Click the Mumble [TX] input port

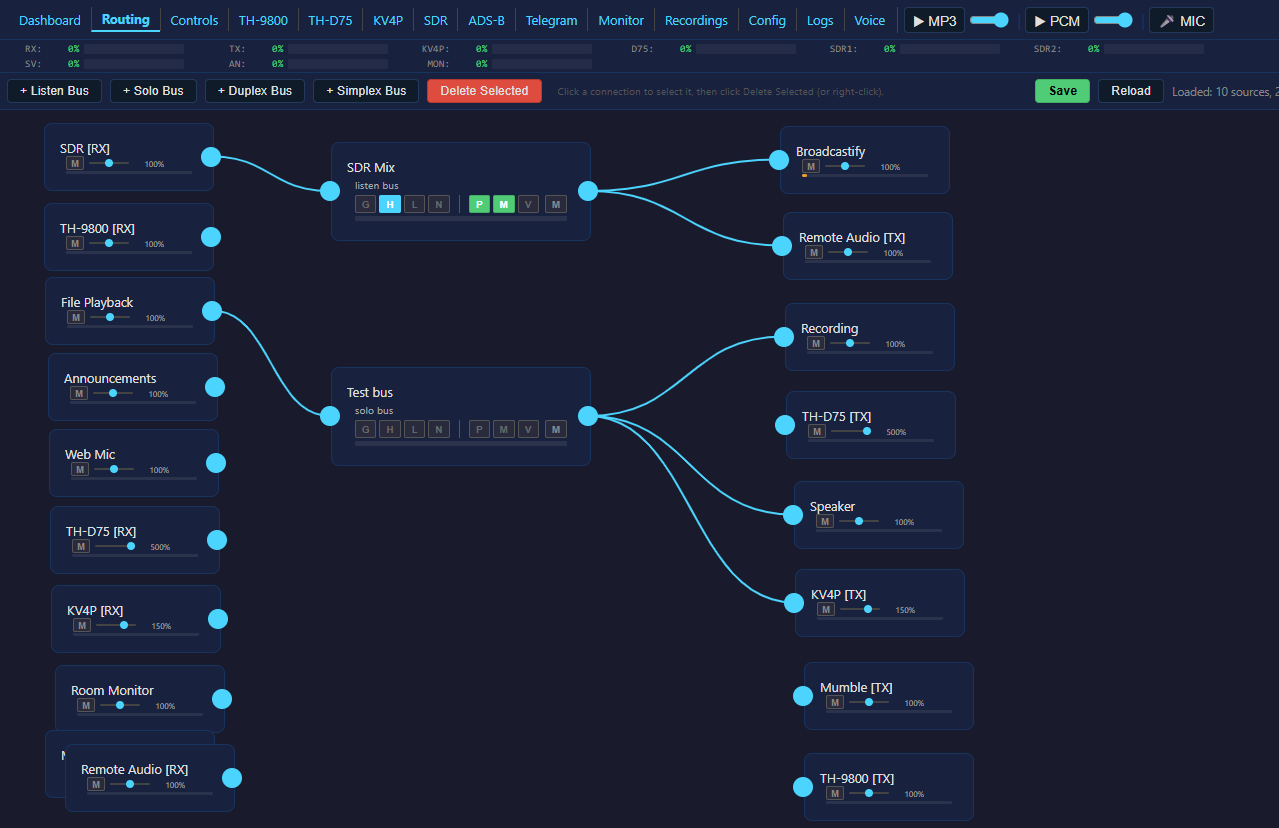tap(803, 695)
